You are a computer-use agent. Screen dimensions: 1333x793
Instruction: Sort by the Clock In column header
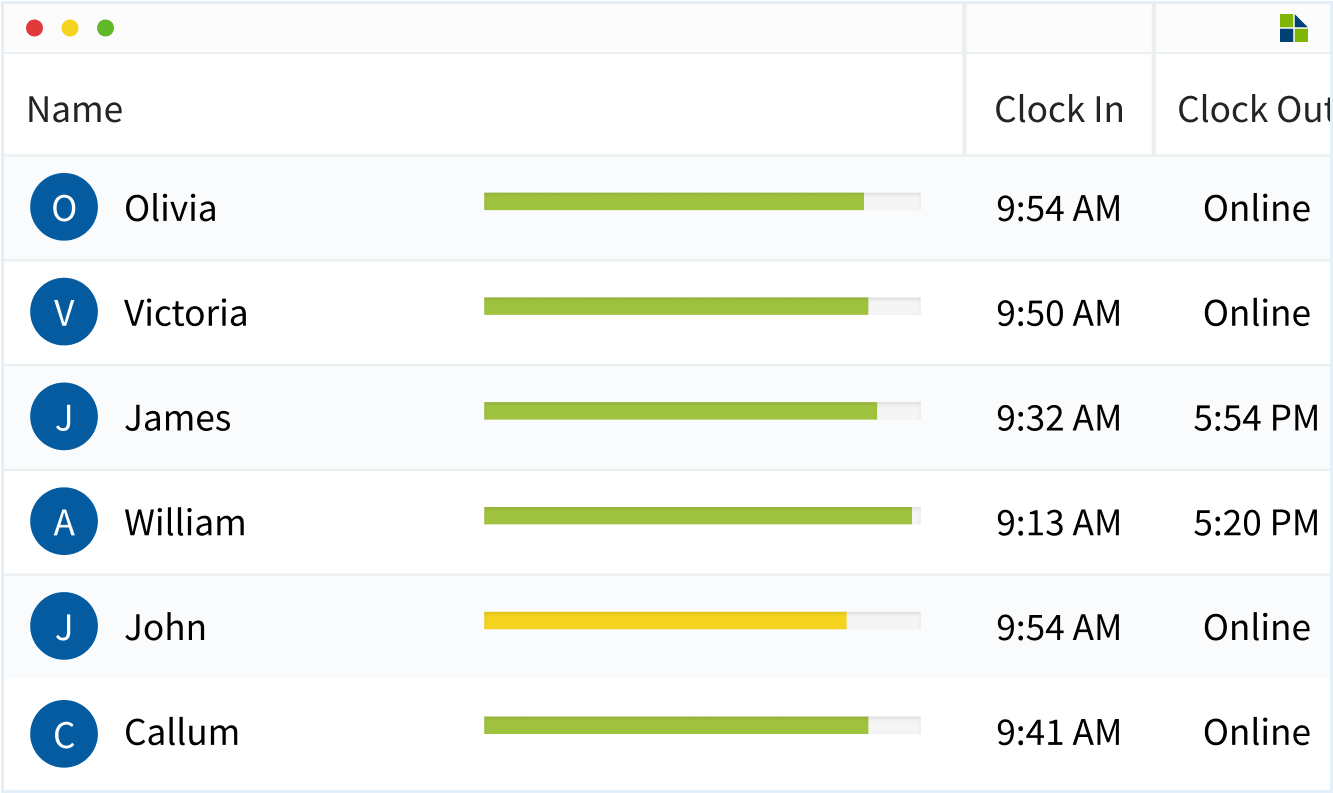(x=1059, y=109)
